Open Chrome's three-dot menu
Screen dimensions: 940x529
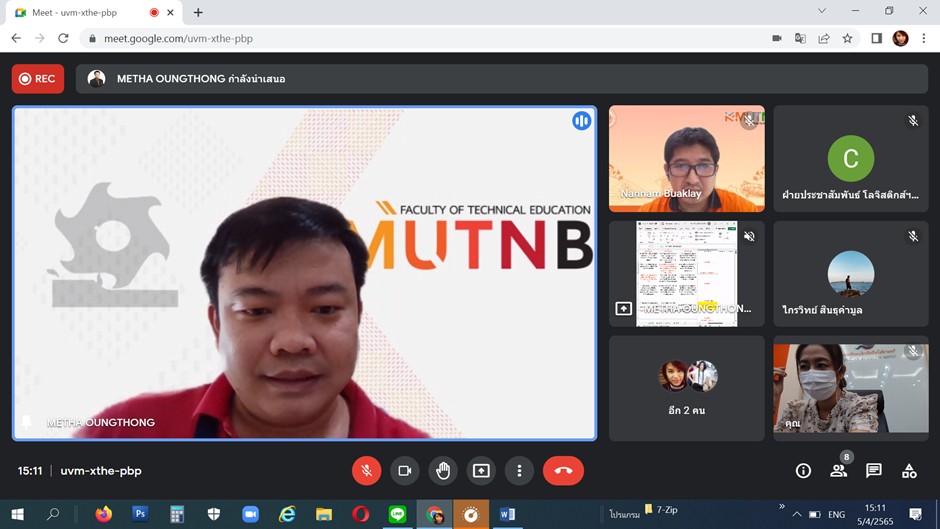[924, 39]
